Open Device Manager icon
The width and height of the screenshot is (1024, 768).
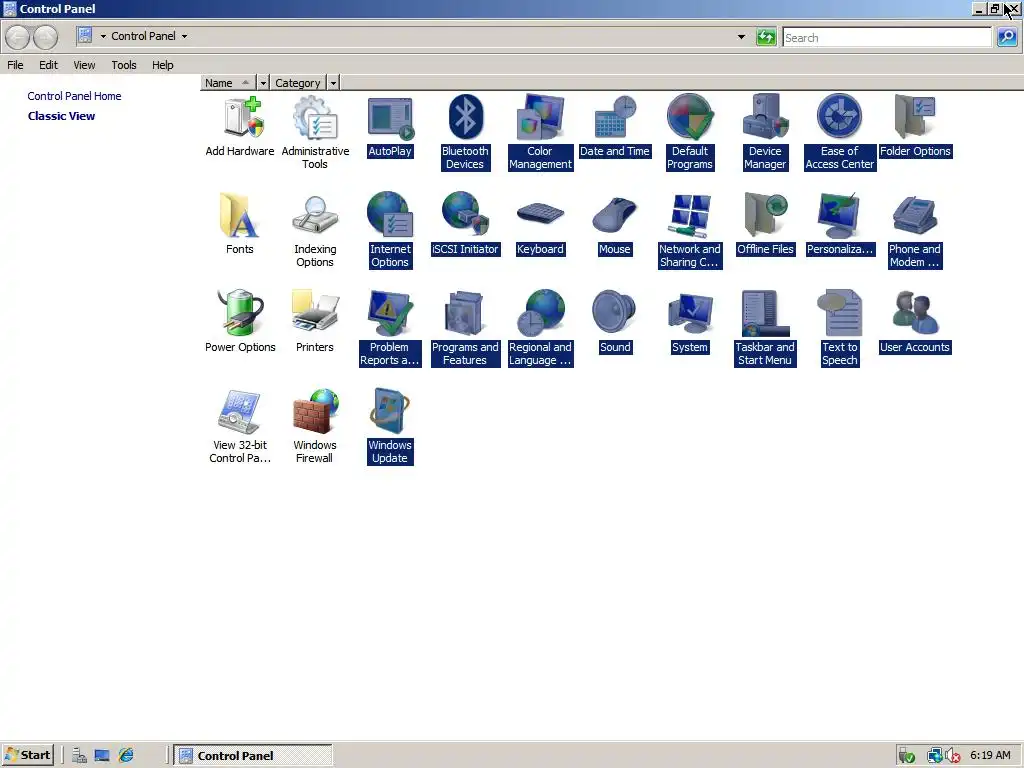click(x=765, y=133)
